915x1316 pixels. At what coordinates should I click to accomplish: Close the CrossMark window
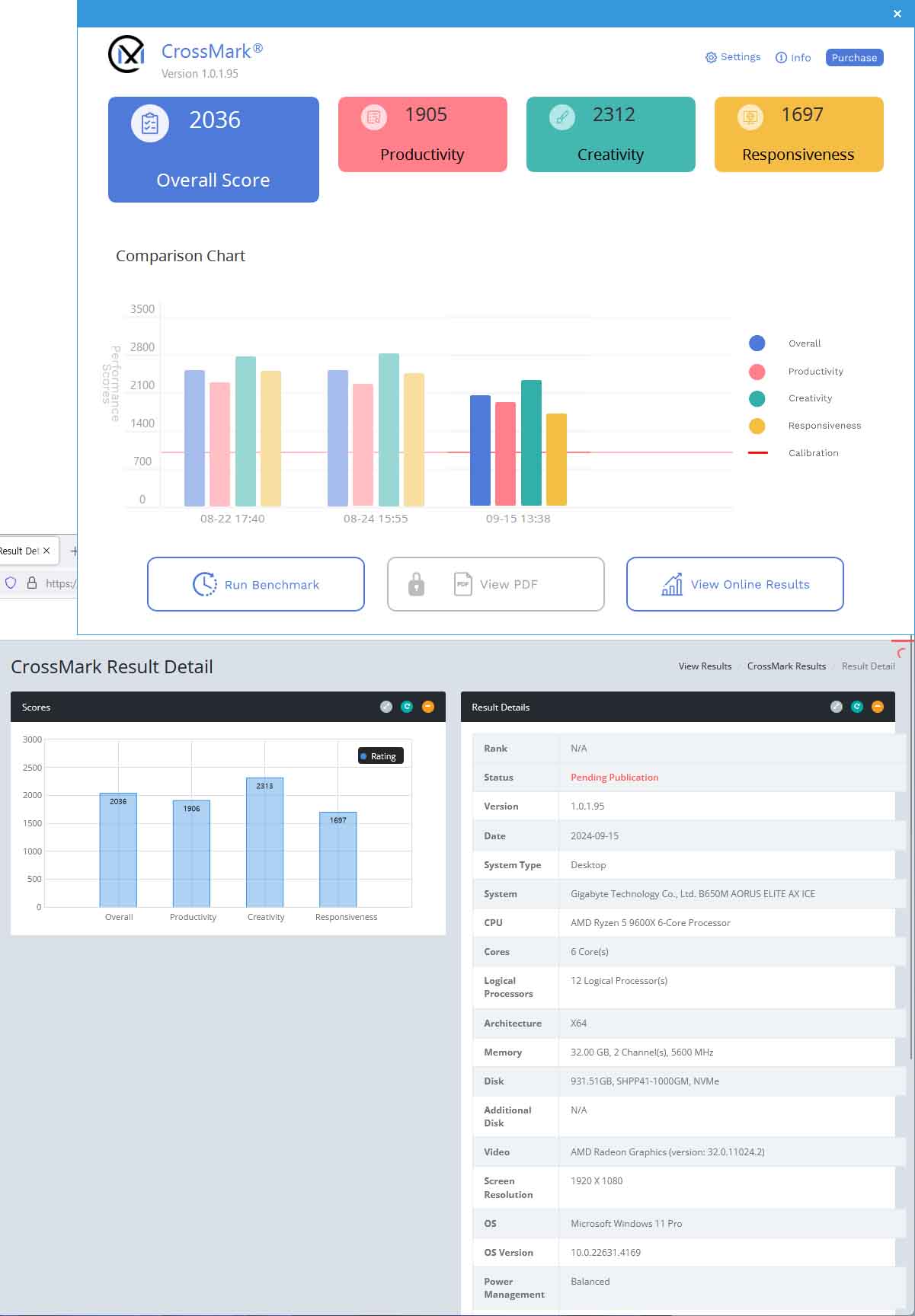click(x=897, y=14)
